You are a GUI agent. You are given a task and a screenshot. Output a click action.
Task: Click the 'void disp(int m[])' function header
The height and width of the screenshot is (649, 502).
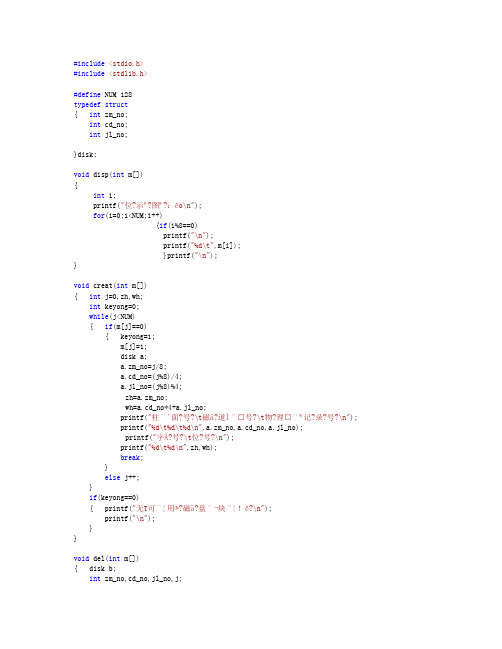point(108,174)
